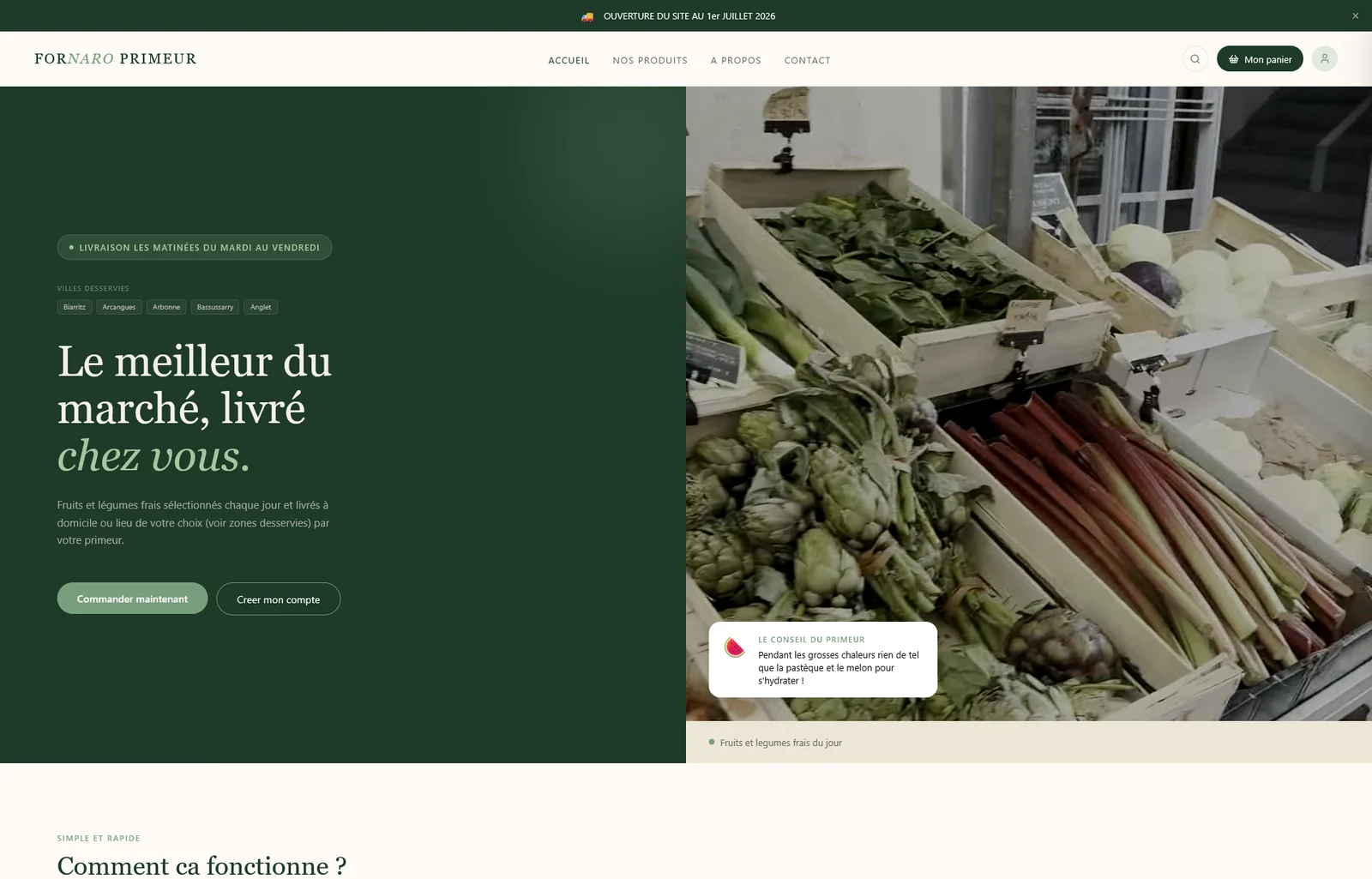
Task: Click 'Fruits et legumes frais du jour' caption
Action: 780,743
